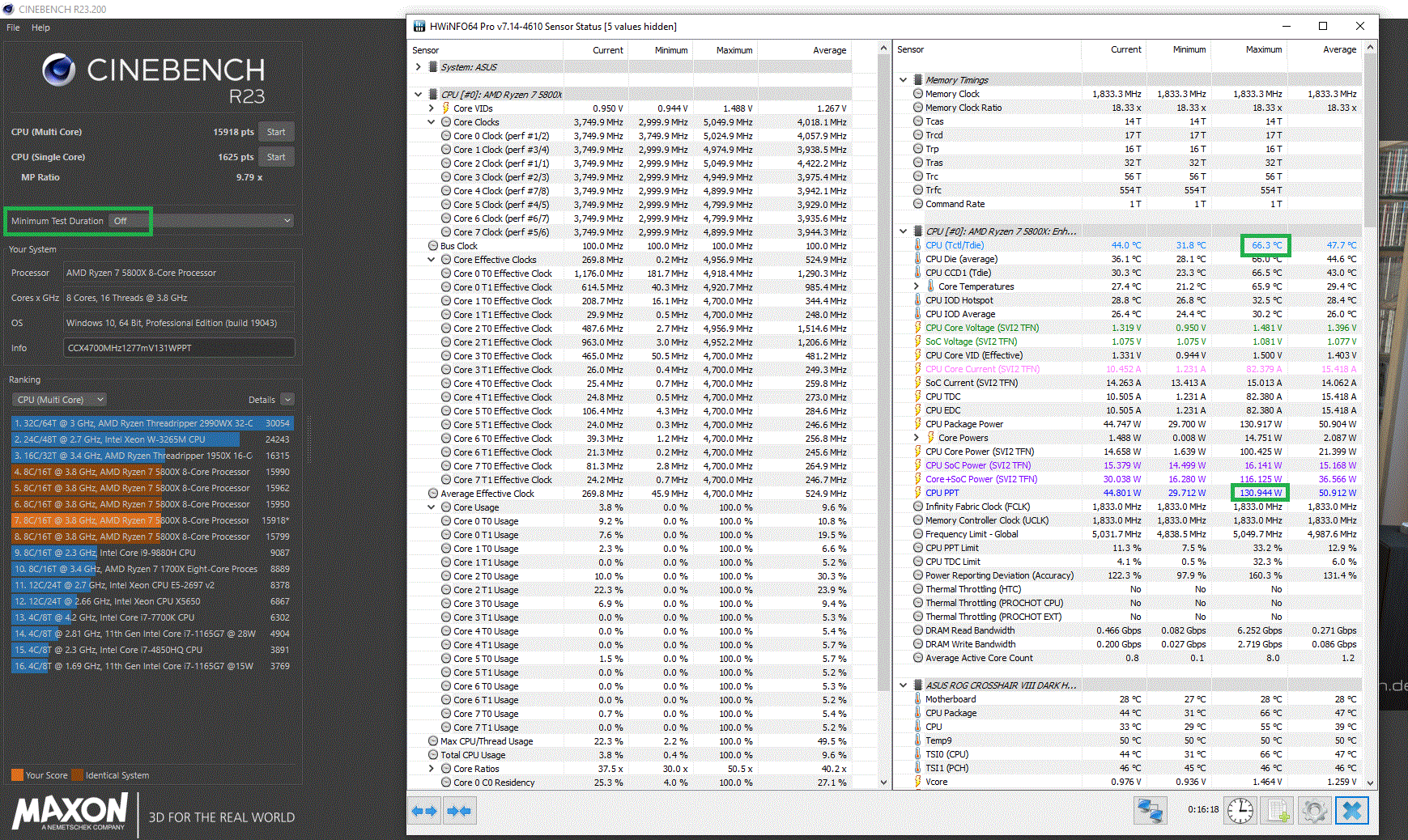This screenshot has height=840, width=1408.
Task: Select the Intel Xeon W-3265M ranking row
Action: click(151, 439)
